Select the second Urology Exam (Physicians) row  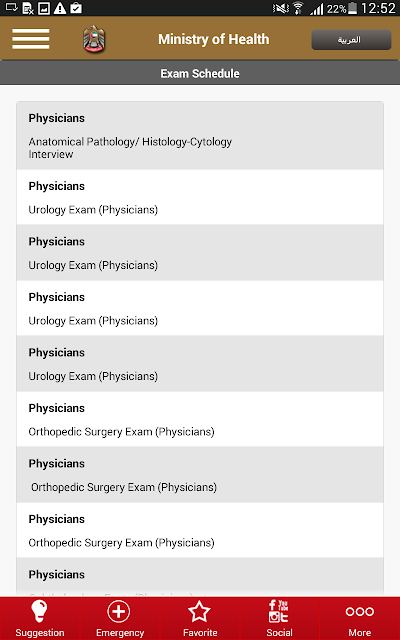pos(200,253)
